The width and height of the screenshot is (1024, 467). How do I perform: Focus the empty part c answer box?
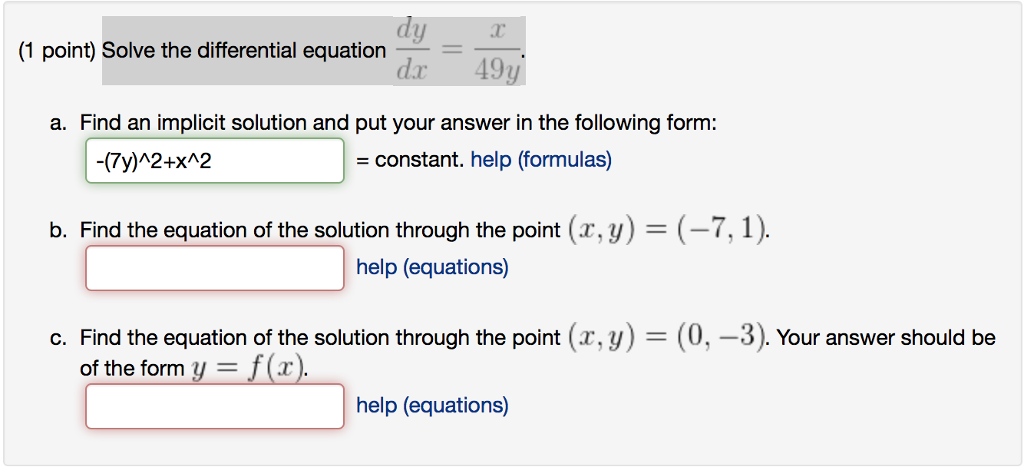tap(214, 406)
